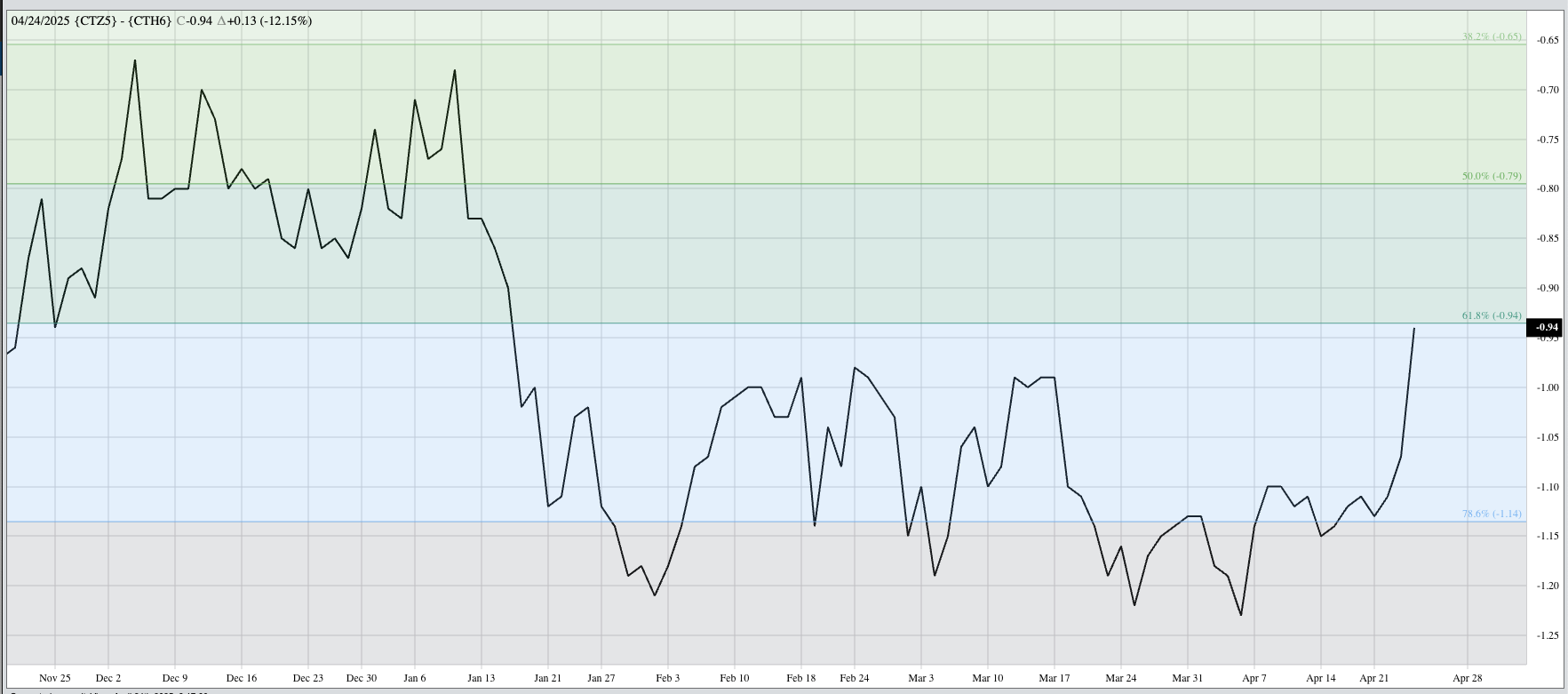
Task: Click the Apr 21 date axis label
Action: [x=1373, y=678]
